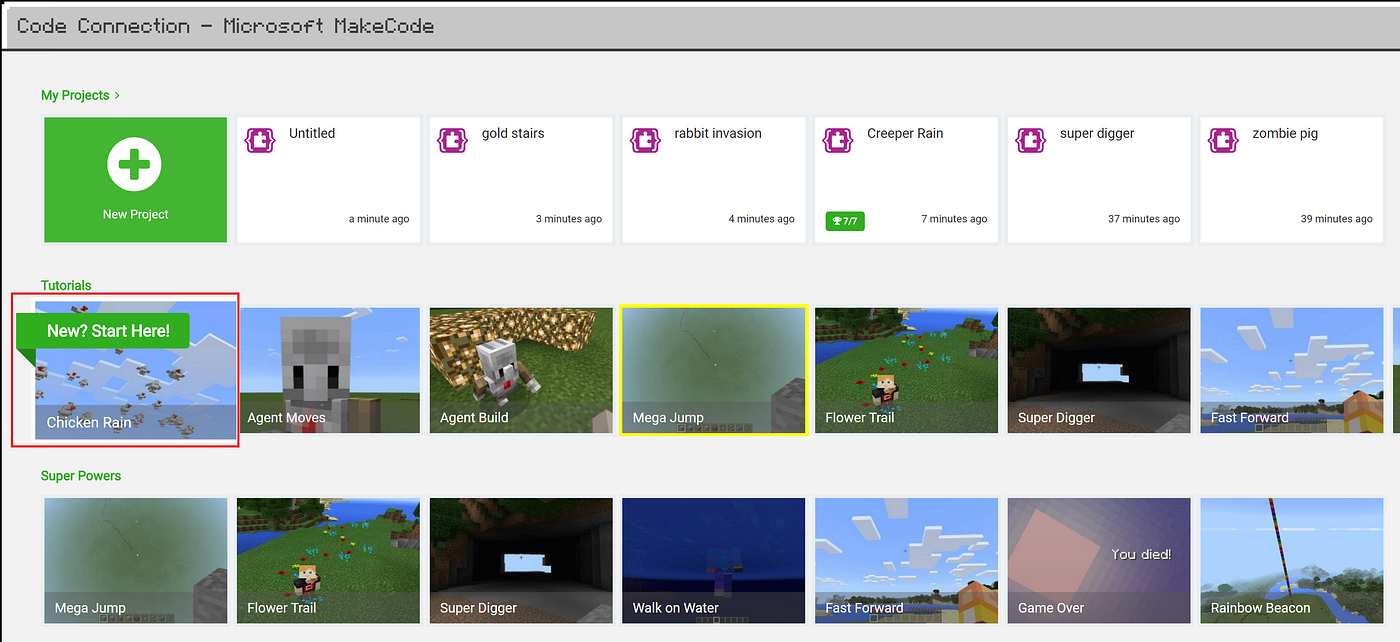Click the rabbit invasion project puzzle icon
This screenshot has width=1400, height=642.
pos(645,140)
